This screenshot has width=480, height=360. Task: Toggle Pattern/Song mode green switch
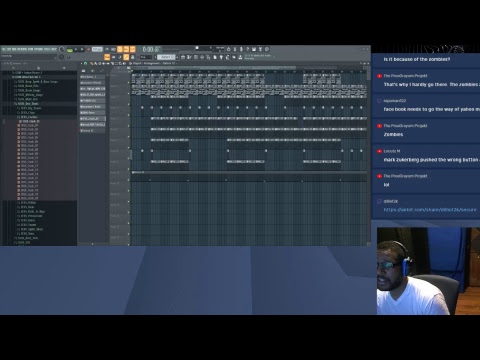[x=70, y=50]
